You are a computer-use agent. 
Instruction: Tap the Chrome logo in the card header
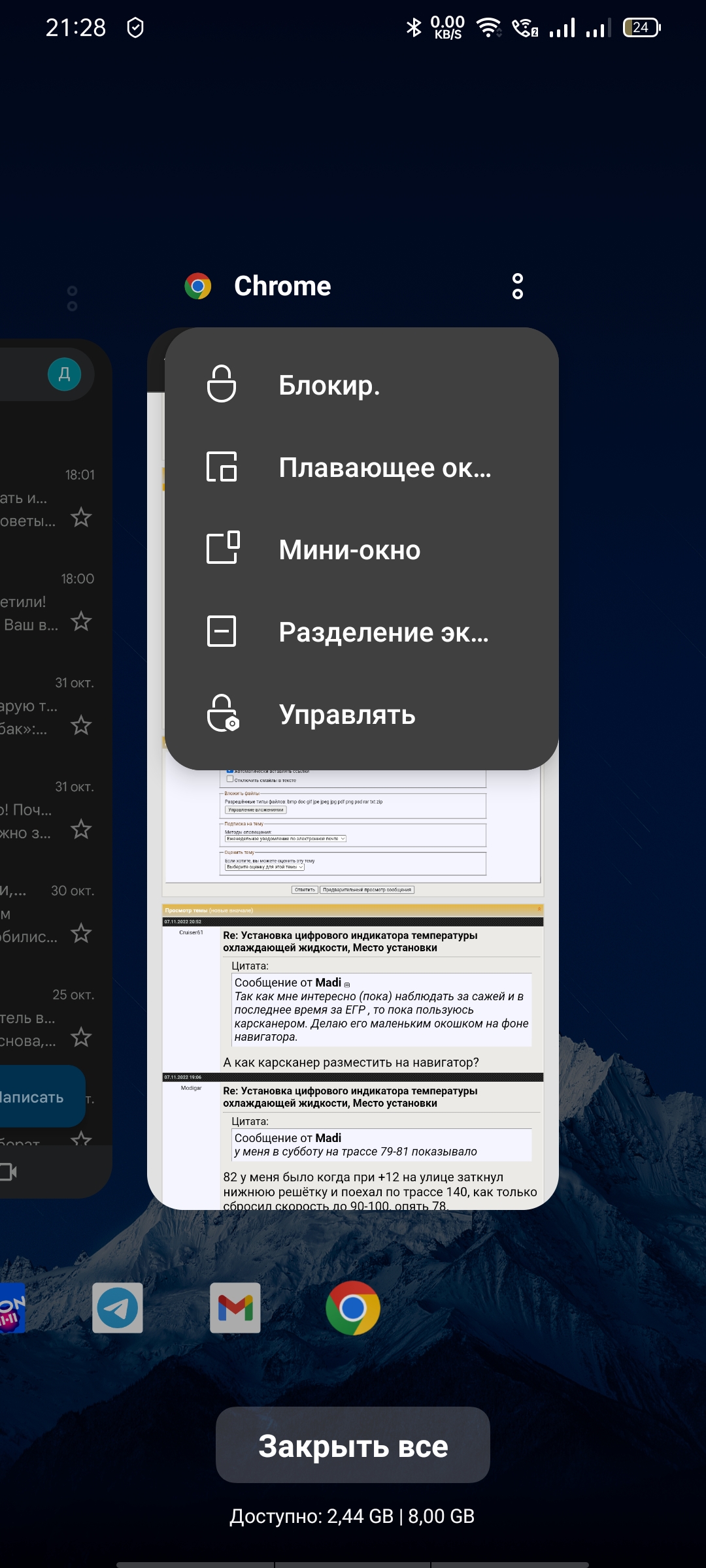197,286
